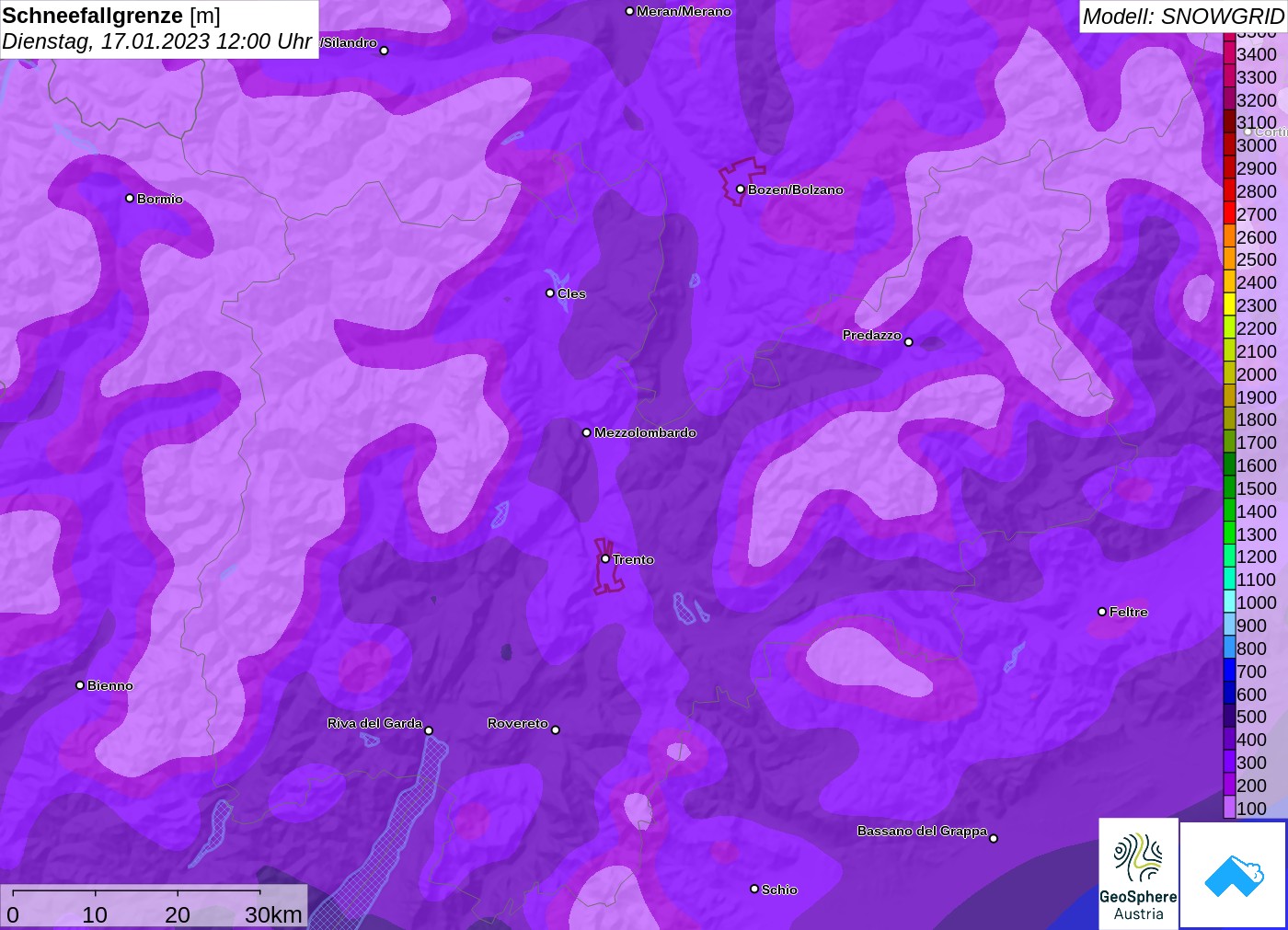The height and width of the screenshot is (930, 1288).
Task: Click the 3000 legend value
Action: (x=1257, y=145)
